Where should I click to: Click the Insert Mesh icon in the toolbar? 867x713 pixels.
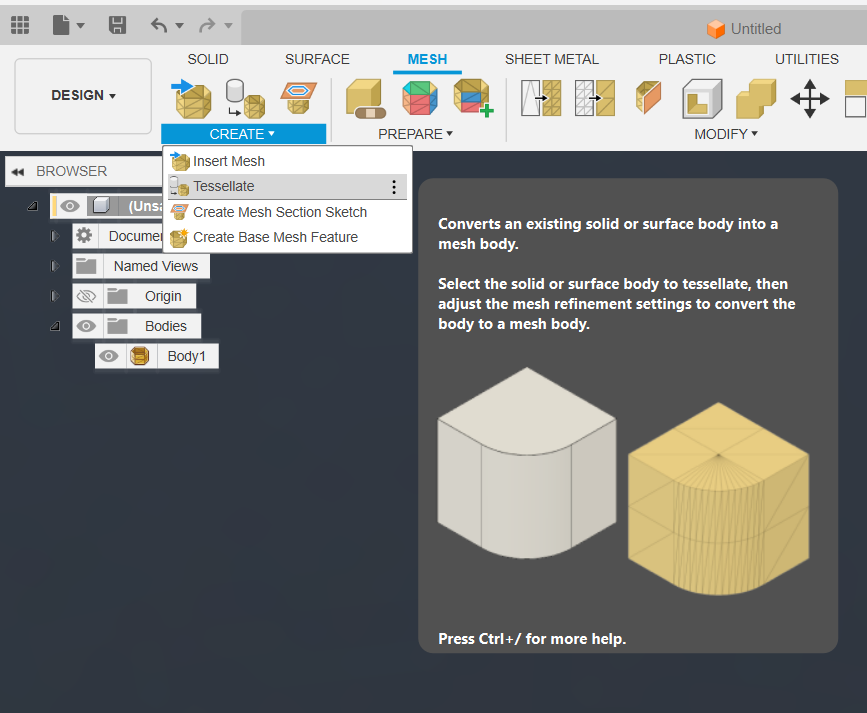point(192,100)
